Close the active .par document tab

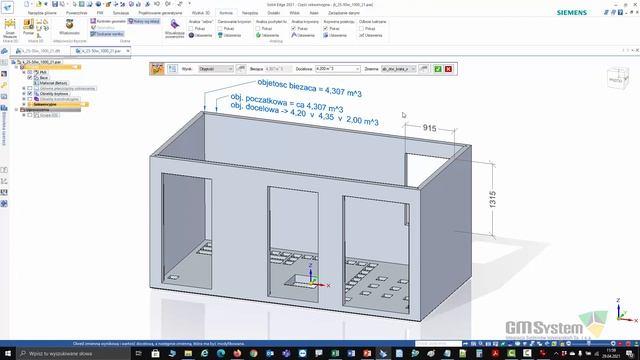coord(128,51)
